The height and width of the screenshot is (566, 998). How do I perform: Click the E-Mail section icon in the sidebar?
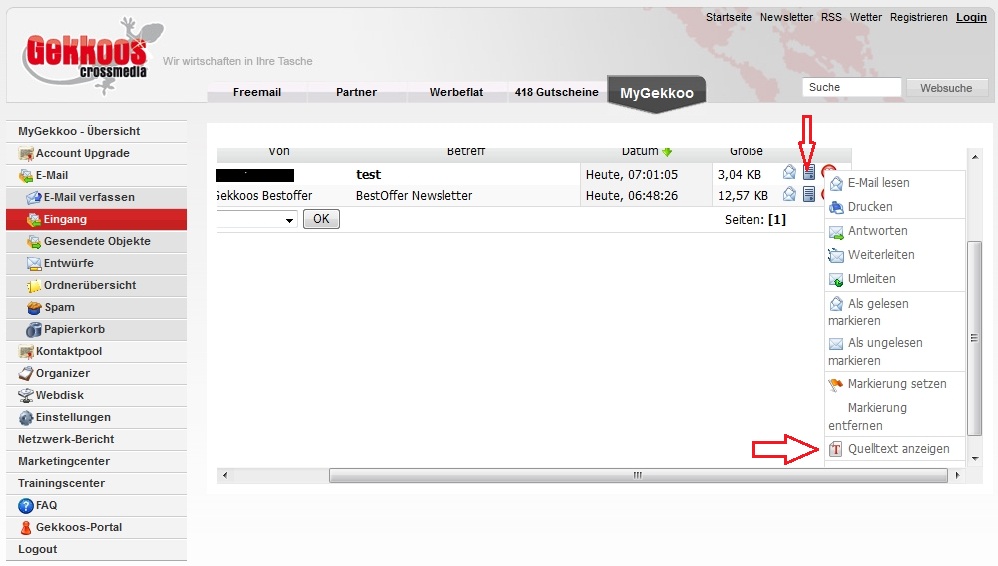click(26, 176)
